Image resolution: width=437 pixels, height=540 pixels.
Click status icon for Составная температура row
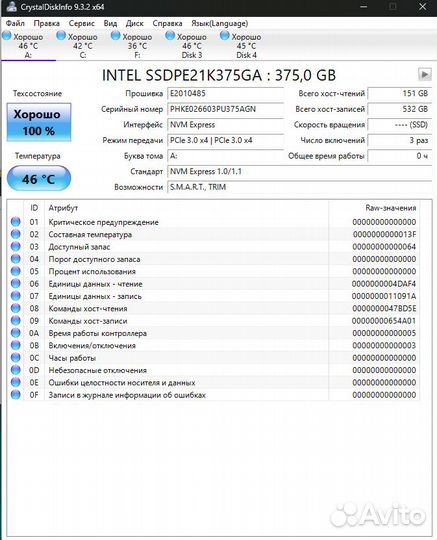point(15,234)
